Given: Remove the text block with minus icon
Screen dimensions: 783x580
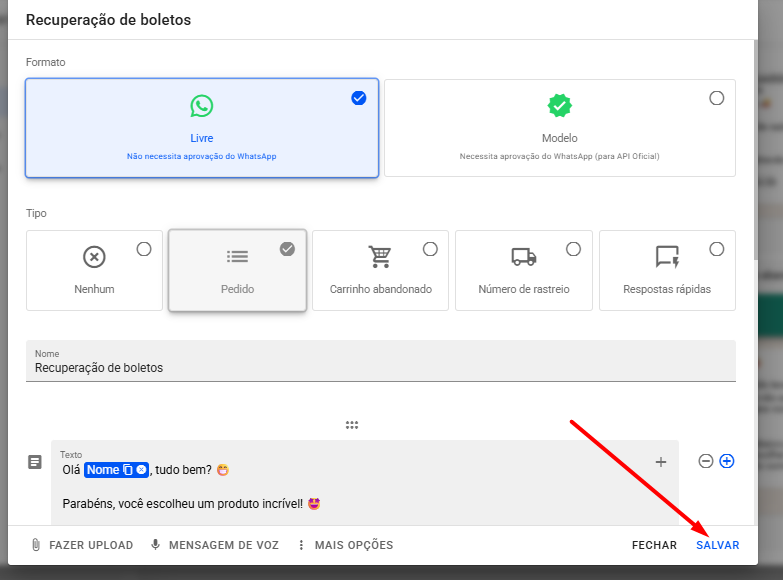Looking at the screenshot, I should pyautogui.click(x=706, y=461).
